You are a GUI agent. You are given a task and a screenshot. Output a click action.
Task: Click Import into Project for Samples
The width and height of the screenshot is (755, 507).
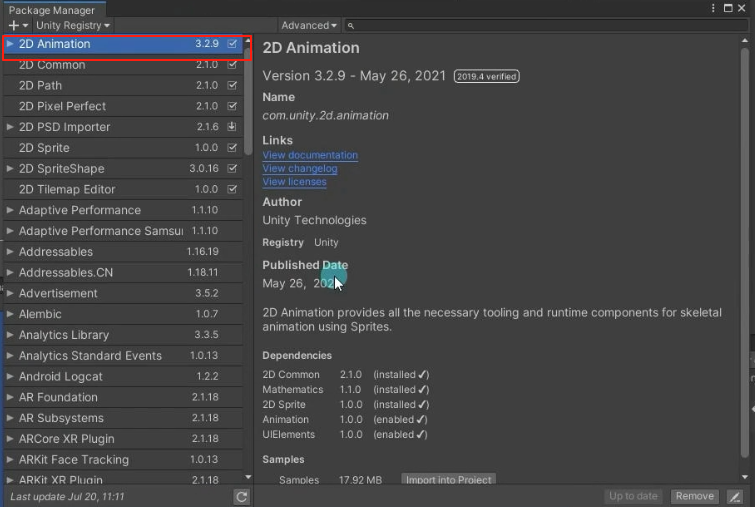point(448,479)
